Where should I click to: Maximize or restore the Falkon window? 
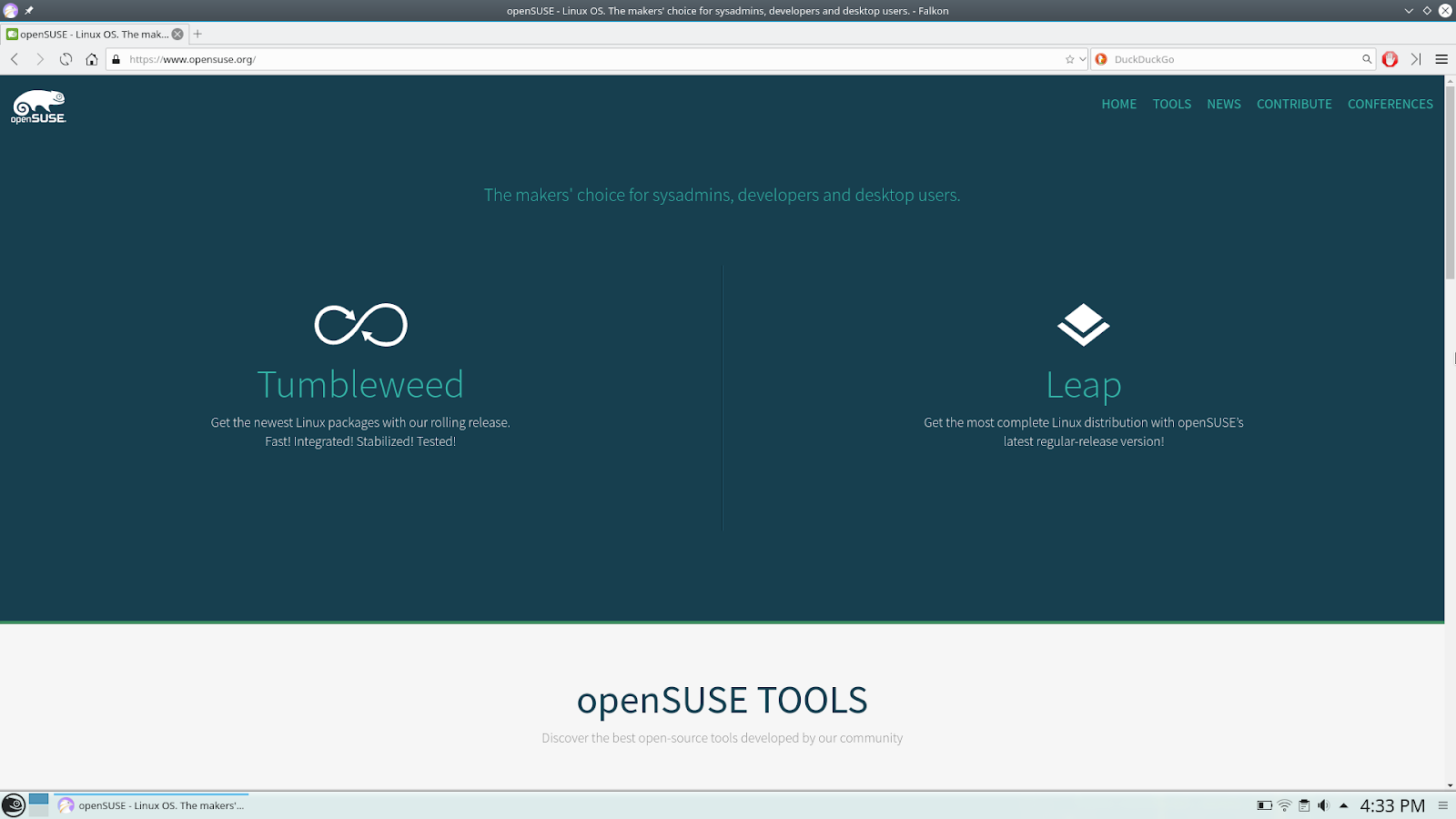click(1427, 11)
